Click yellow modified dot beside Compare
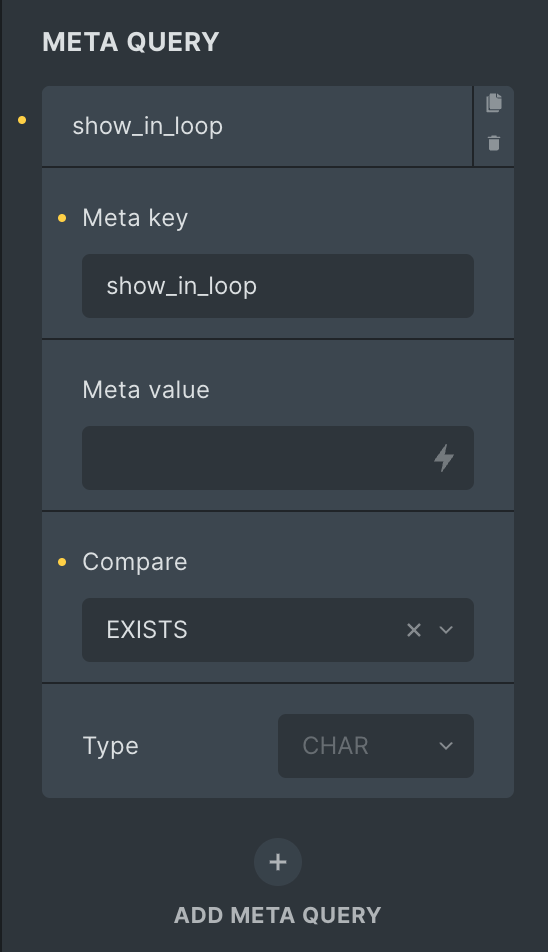The width and height of the screenshot is (548, 952). pyautogui.click(x=62, y=562)
